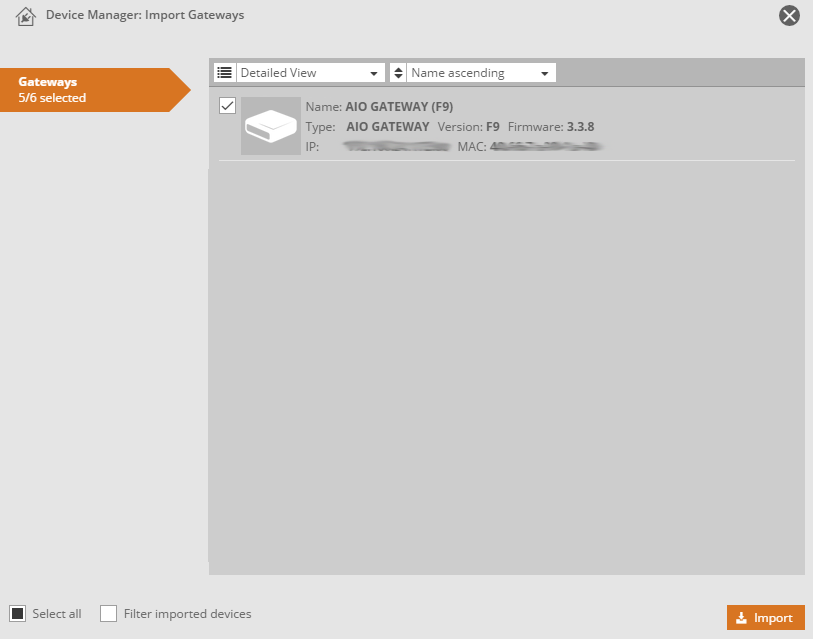The height and width of the screenshot is (639, 813).
Task: Click the arrow beside Name ascending
Action: [545, 74]
